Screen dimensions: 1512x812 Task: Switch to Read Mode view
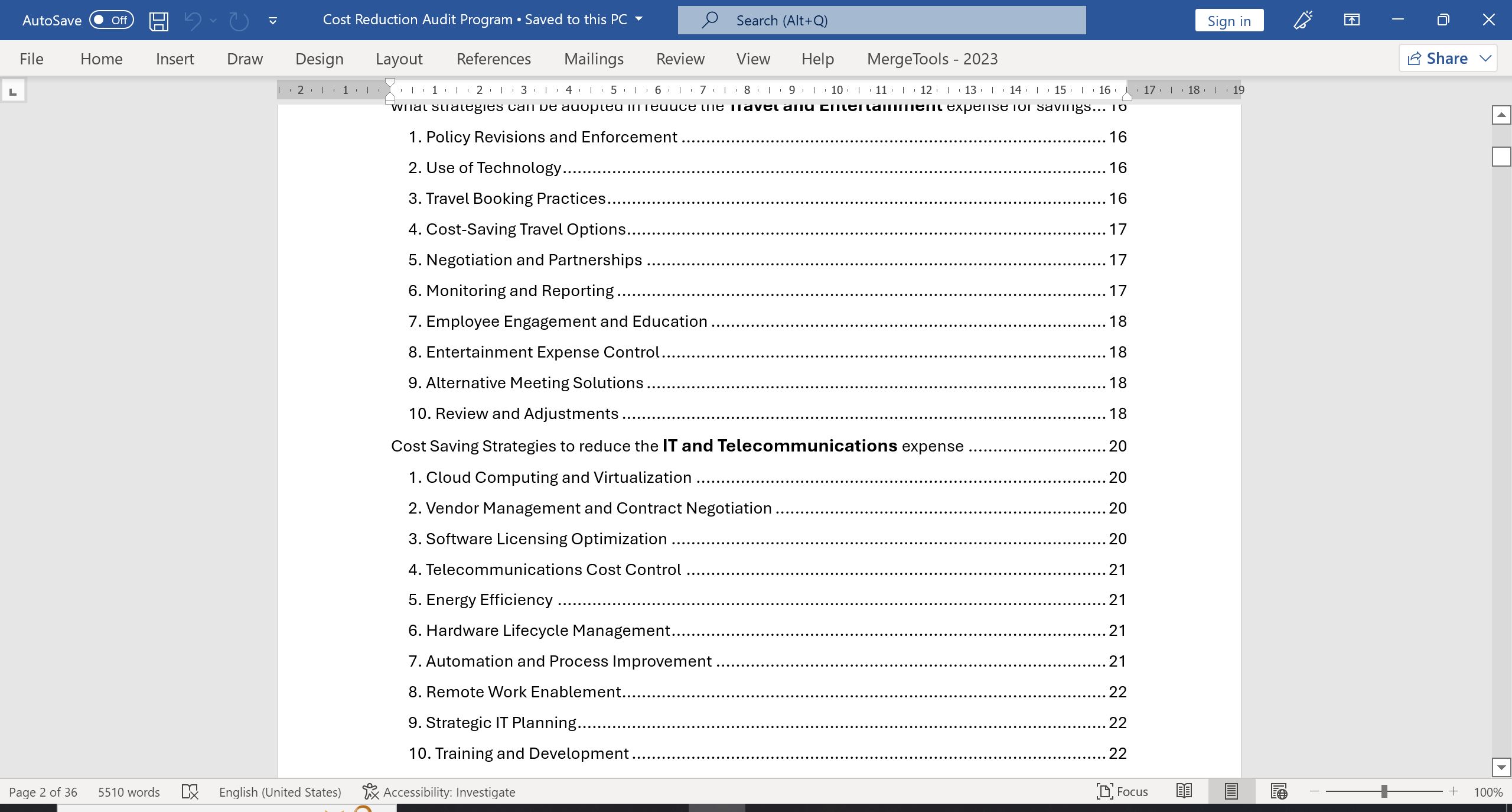(1184, 791)
